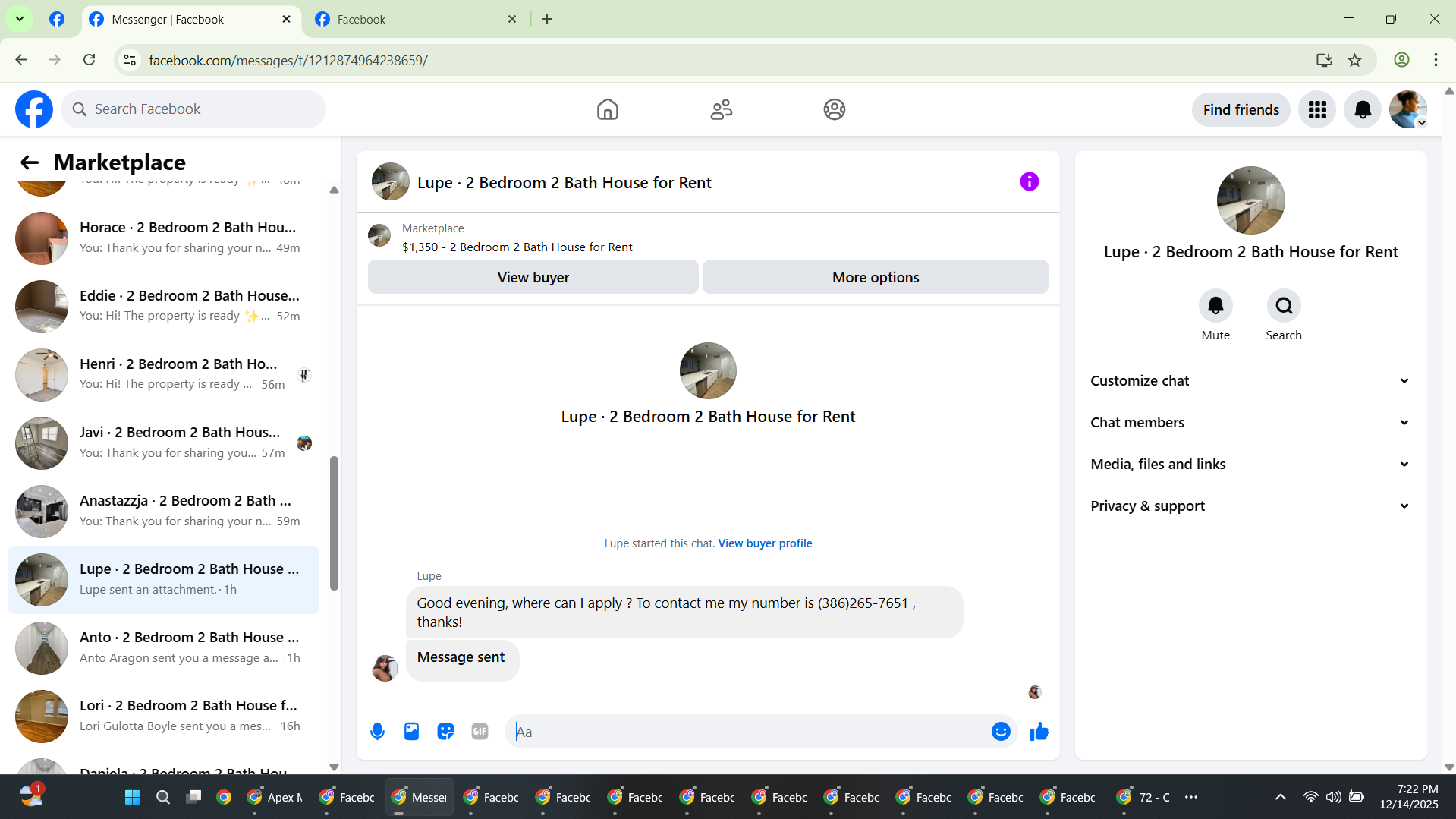1456x819 pixels.
Task: Close the second Facebook tab
Action: tap(512, 20)
